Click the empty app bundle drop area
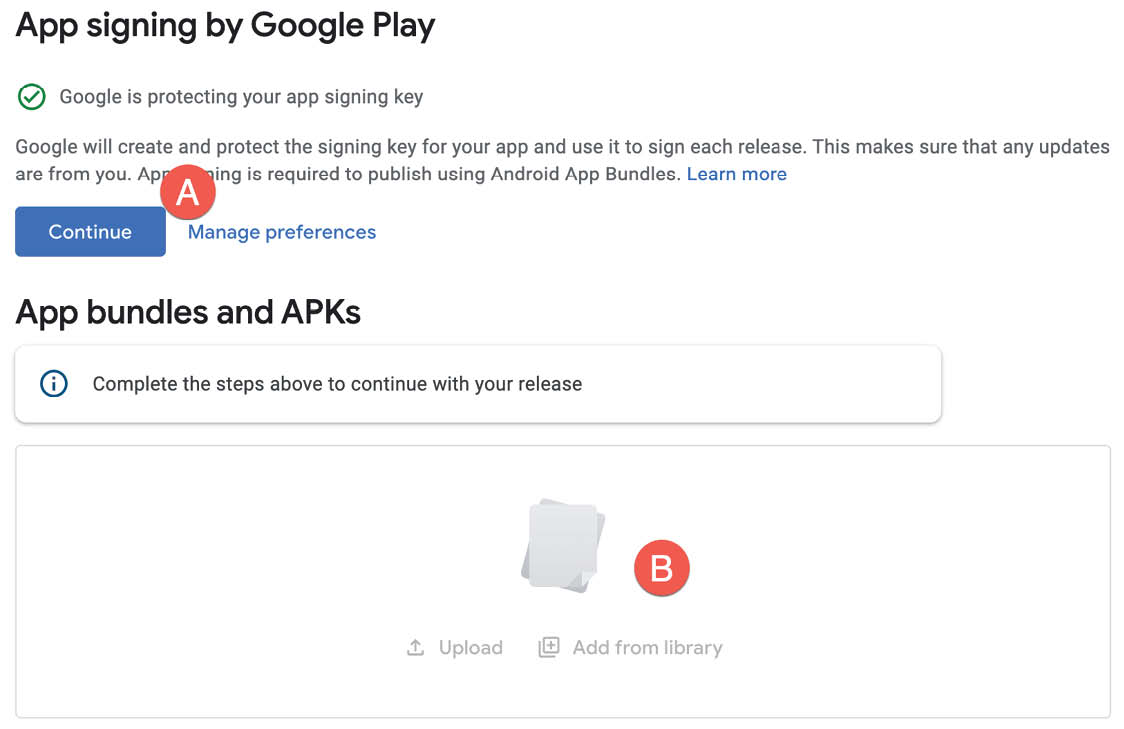Image resolution: width=1124 pixels, height=729 pixels. (563, 581)
